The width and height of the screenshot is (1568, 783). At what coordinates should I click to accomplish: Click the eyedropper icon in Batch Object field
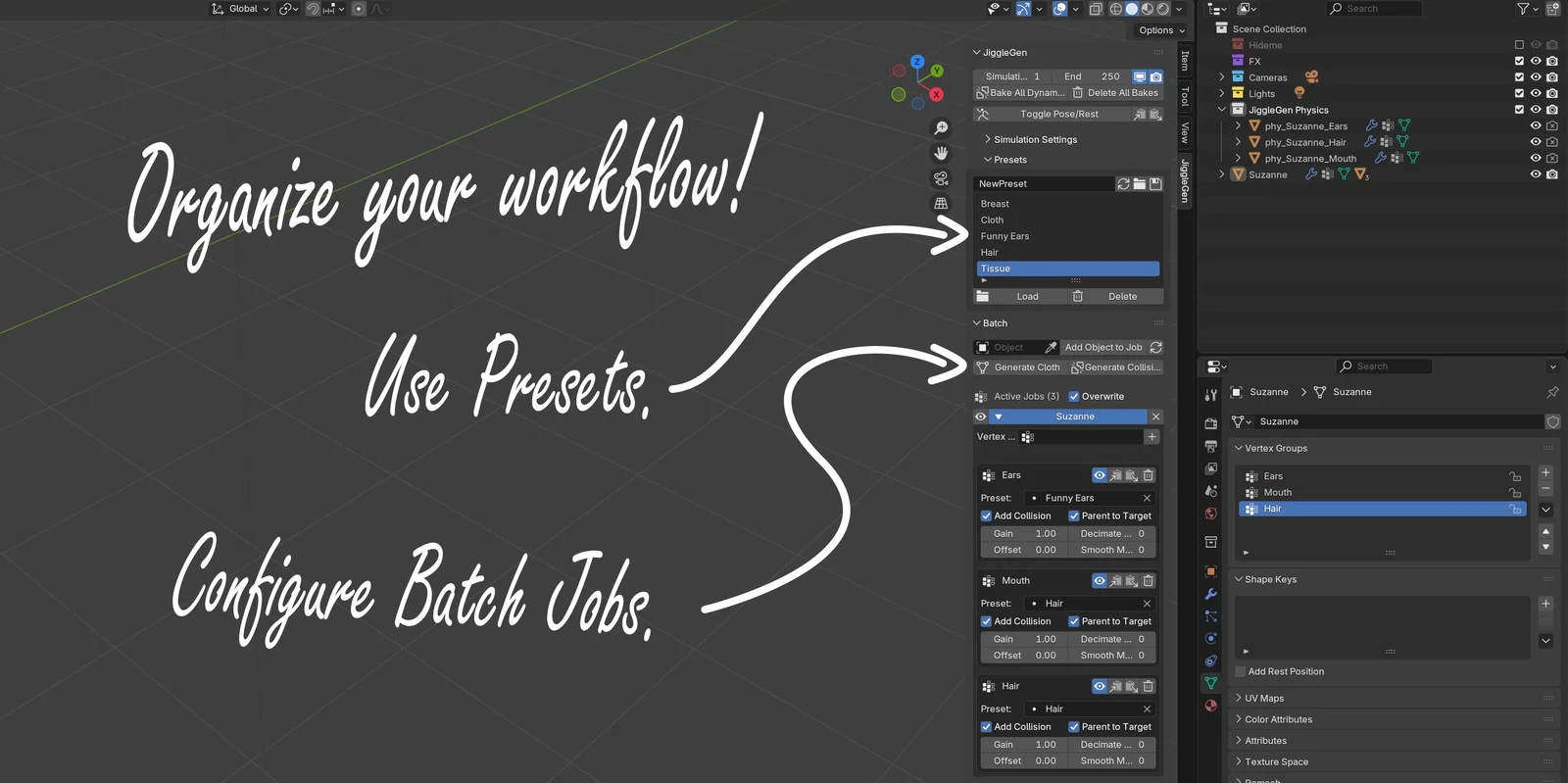(x=1051, y=348)
